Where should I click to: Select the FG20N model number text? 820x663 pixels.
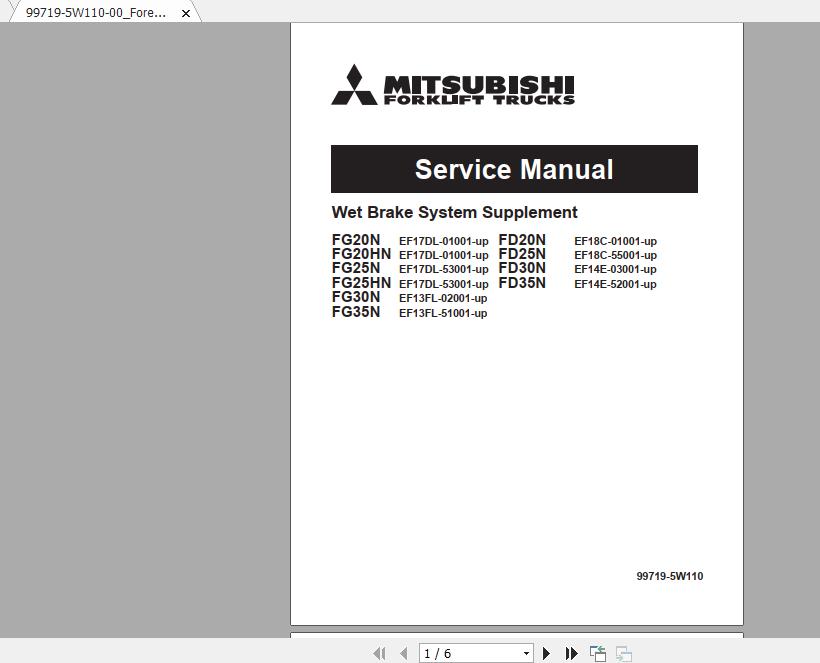point(356,240)
